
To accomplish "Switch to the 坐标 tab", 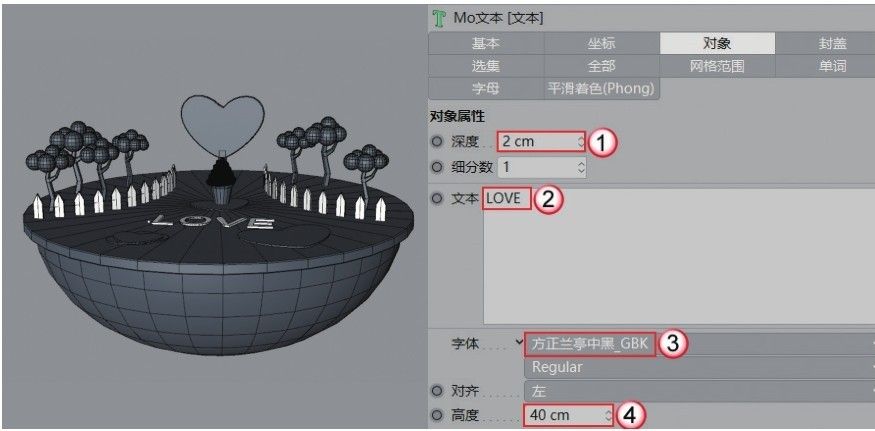I will tap(602, 44).
